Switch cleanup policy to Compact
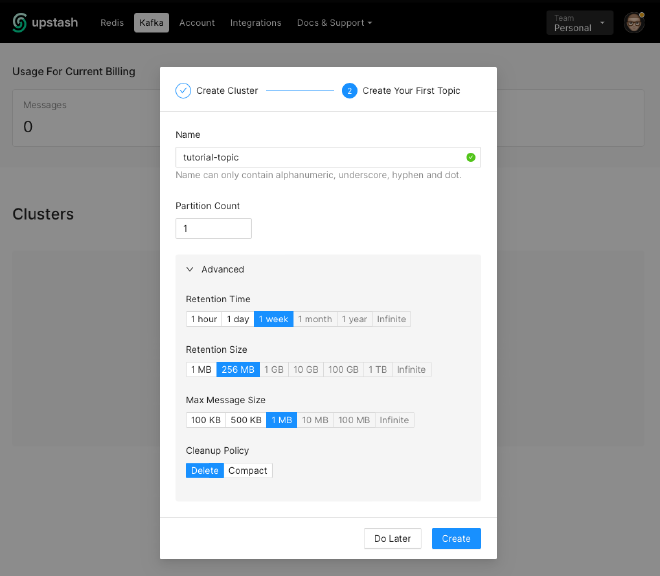 [248, 470]
